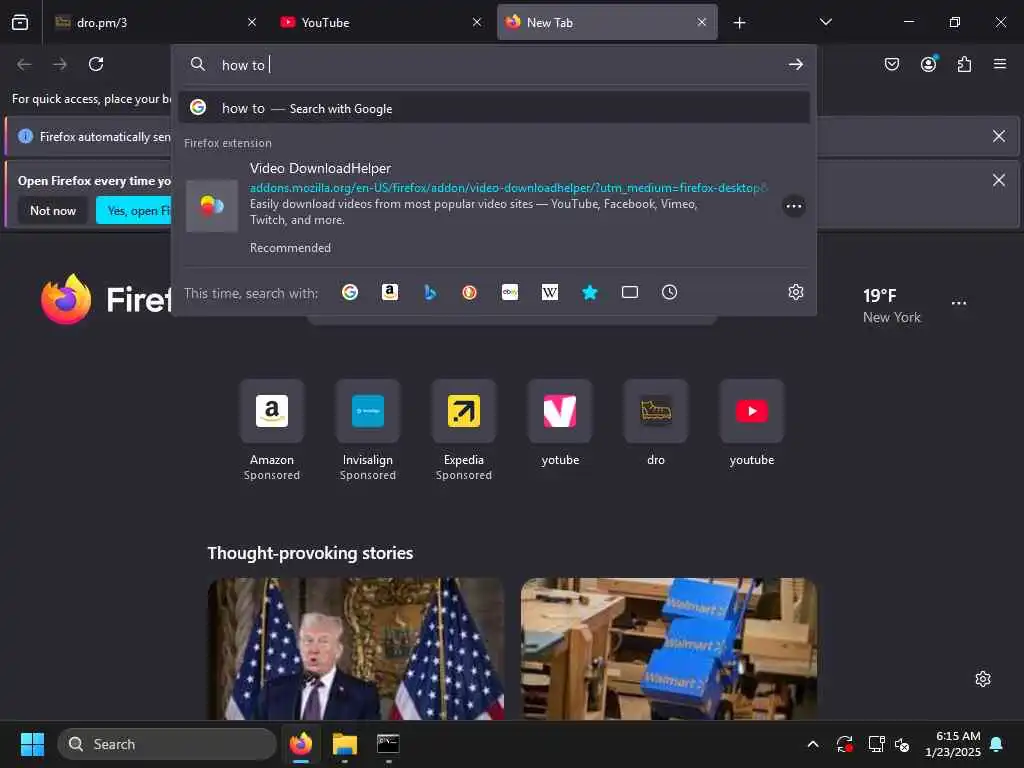Open the Pocket save icon
The width and height of the screenshot is (1024, 768).
point(891,64)
